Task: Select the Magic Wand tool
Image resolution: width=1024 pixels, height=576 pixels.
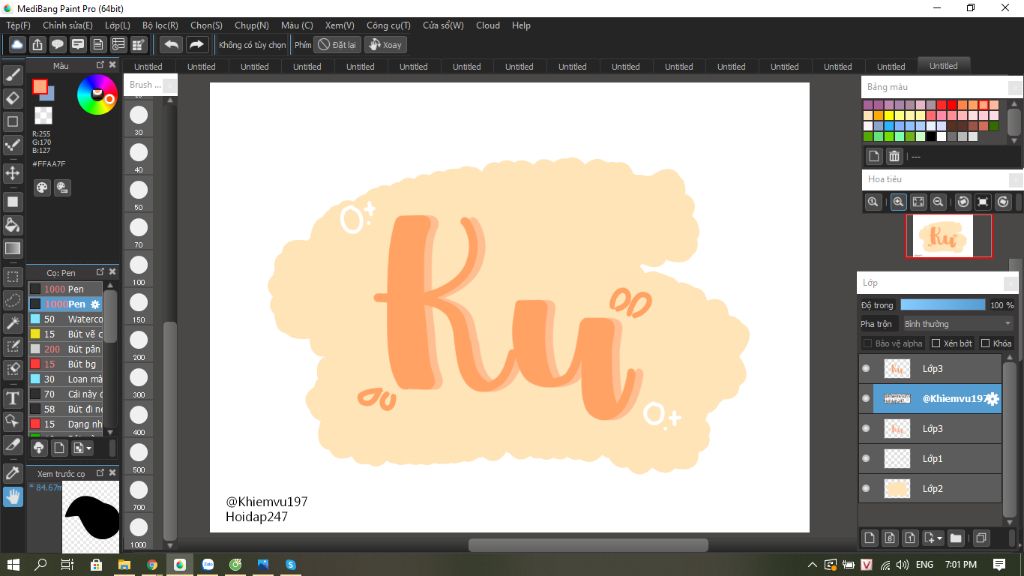Action: click(x=12, y=323)
